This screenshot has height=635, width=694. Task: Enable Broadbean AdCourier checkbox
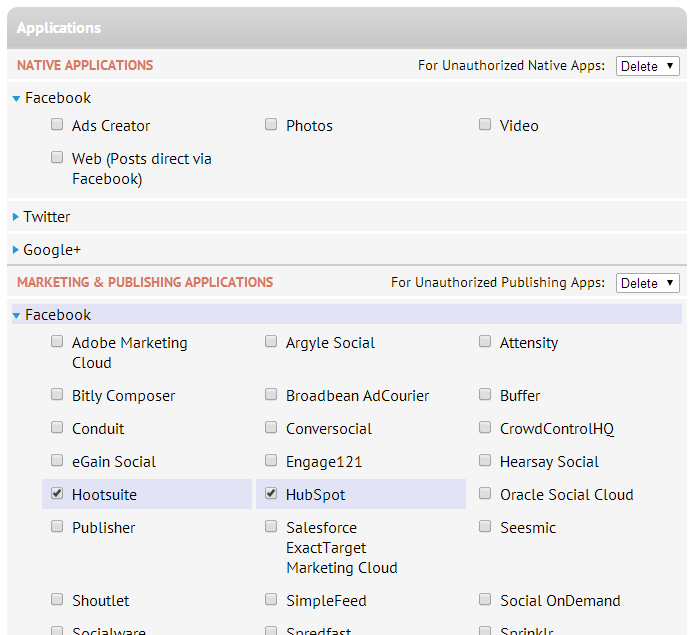[271, 394]
